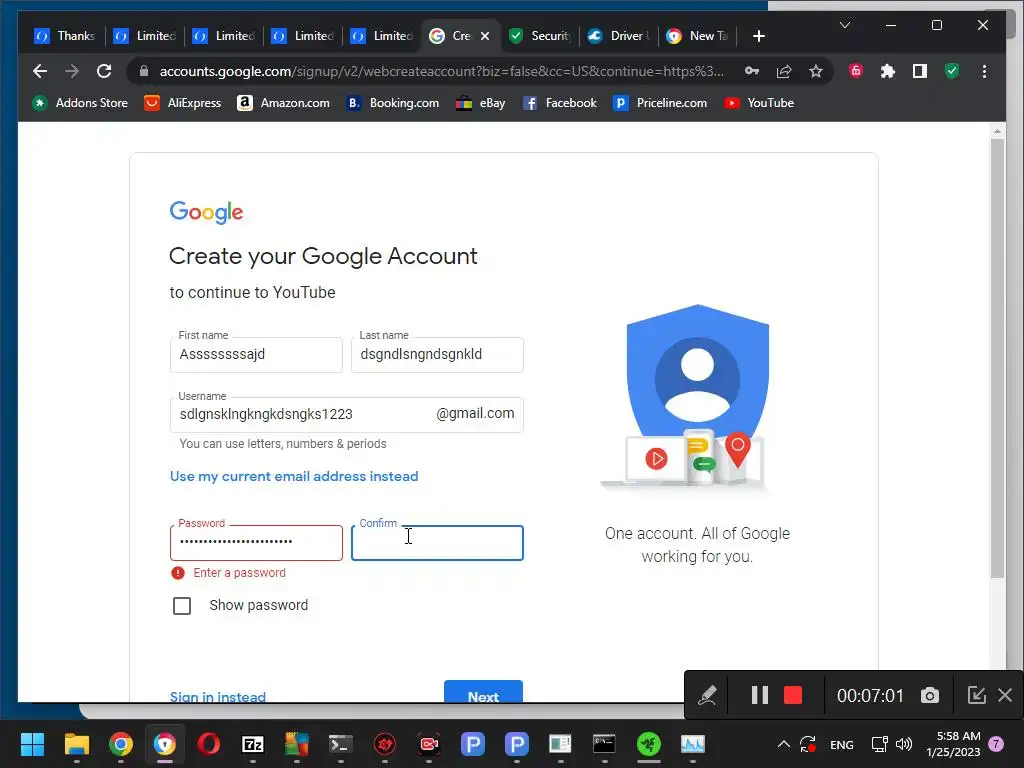Viewport: 1024px width, 768px height.
Task: Switch to the Thanks tab
Action: click(65, 36)
